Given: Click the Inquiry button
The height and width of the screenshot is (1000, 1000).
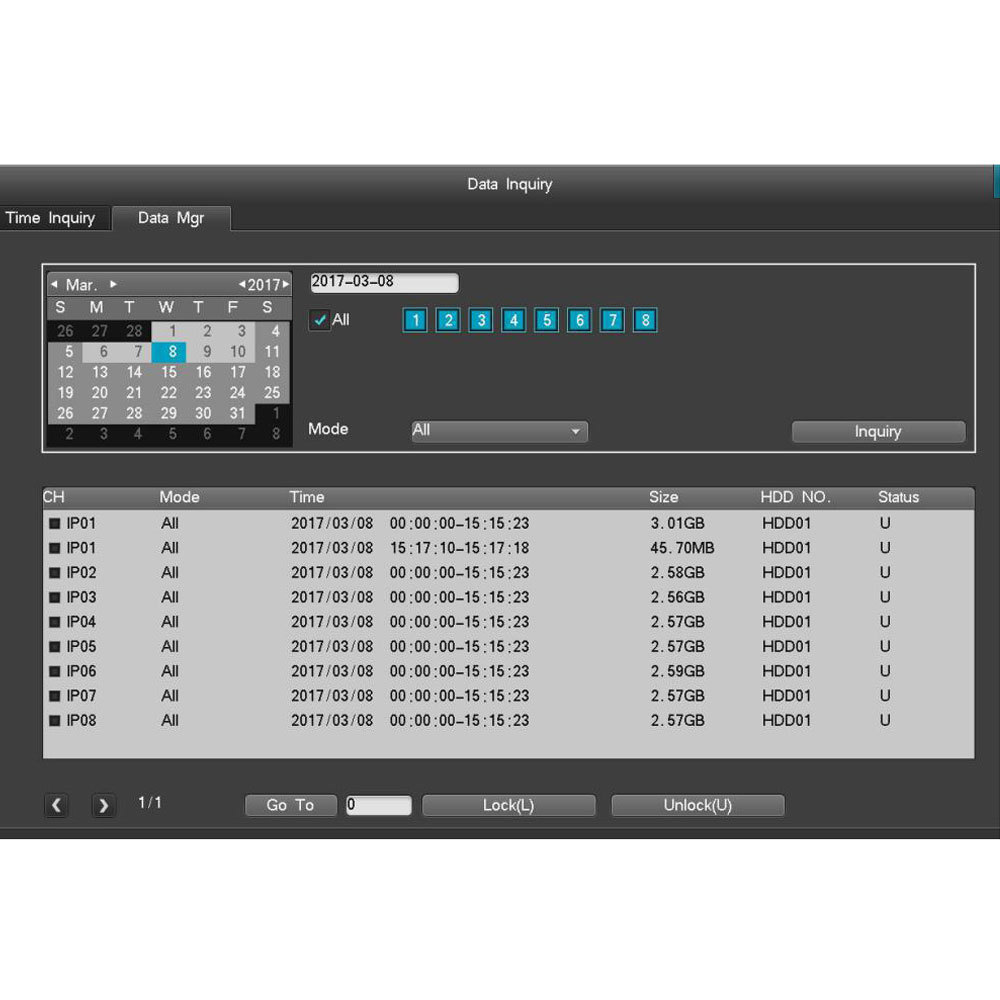Looking at the screenshot, I should 878,432.
